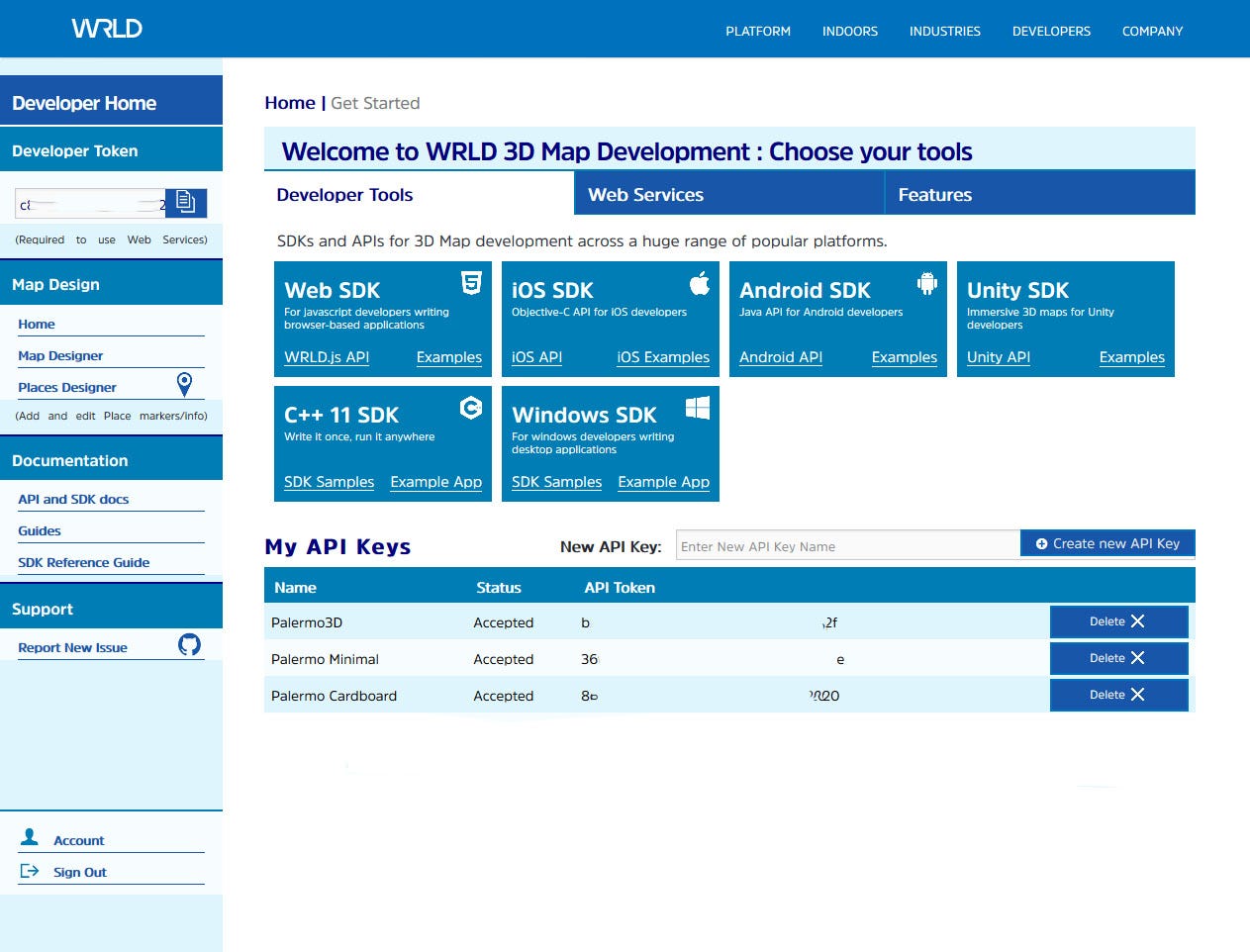Click the Status column header
Screen dimensions: 1250x952
499,588
